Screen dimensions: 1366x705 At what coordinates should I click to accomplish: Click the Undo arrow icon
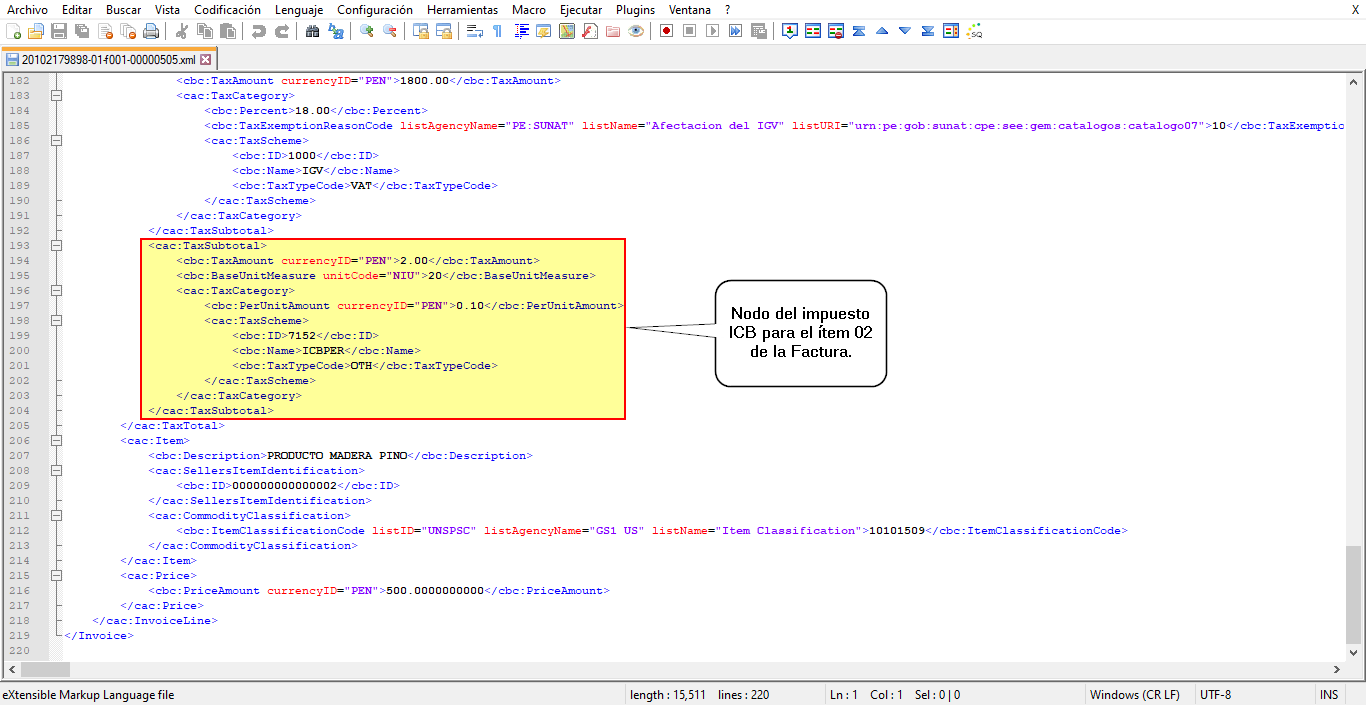[x=259, y=31]
